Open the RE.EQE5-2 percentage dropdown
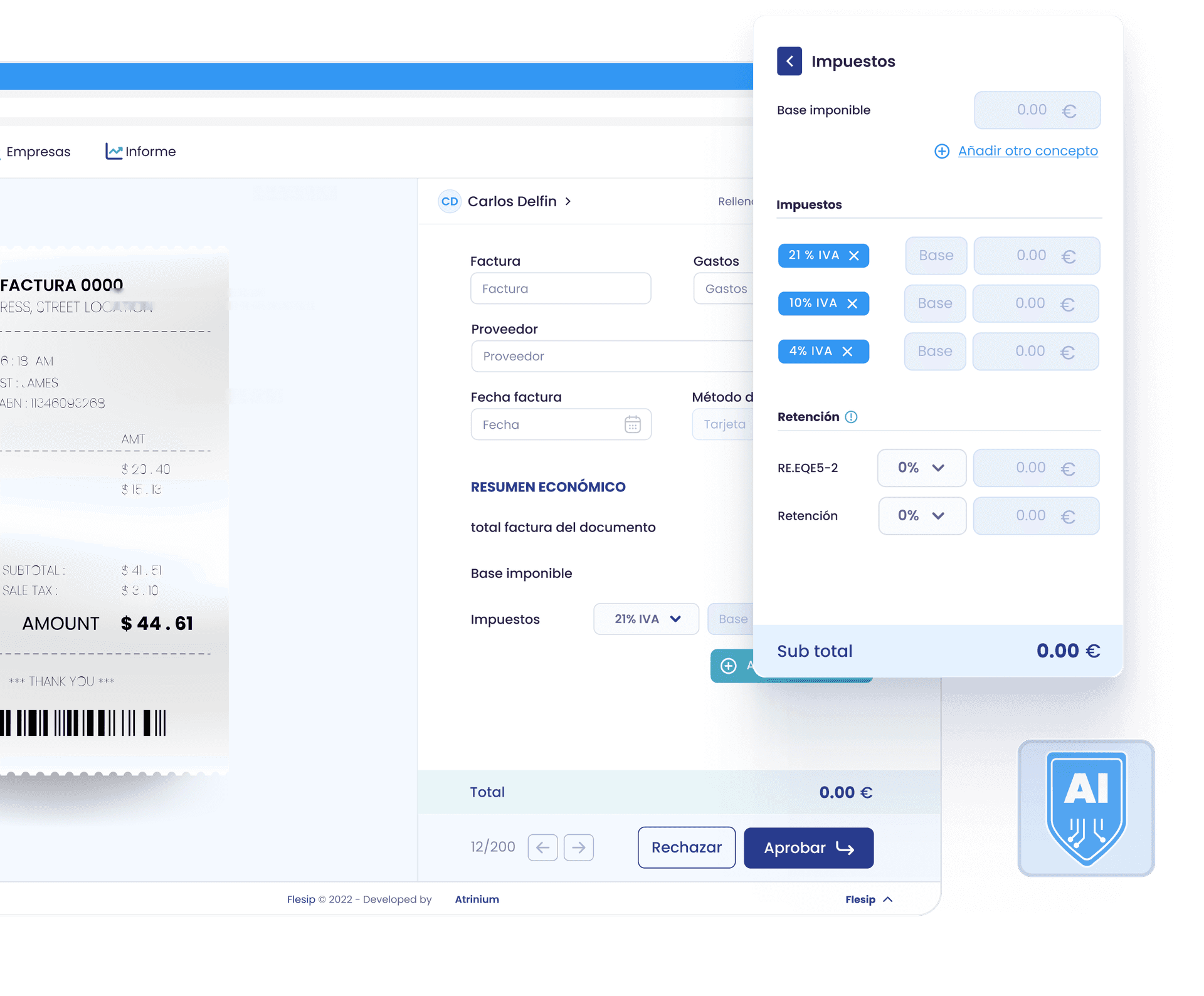This screenshot has height=996, width=1204. (921, 468)
